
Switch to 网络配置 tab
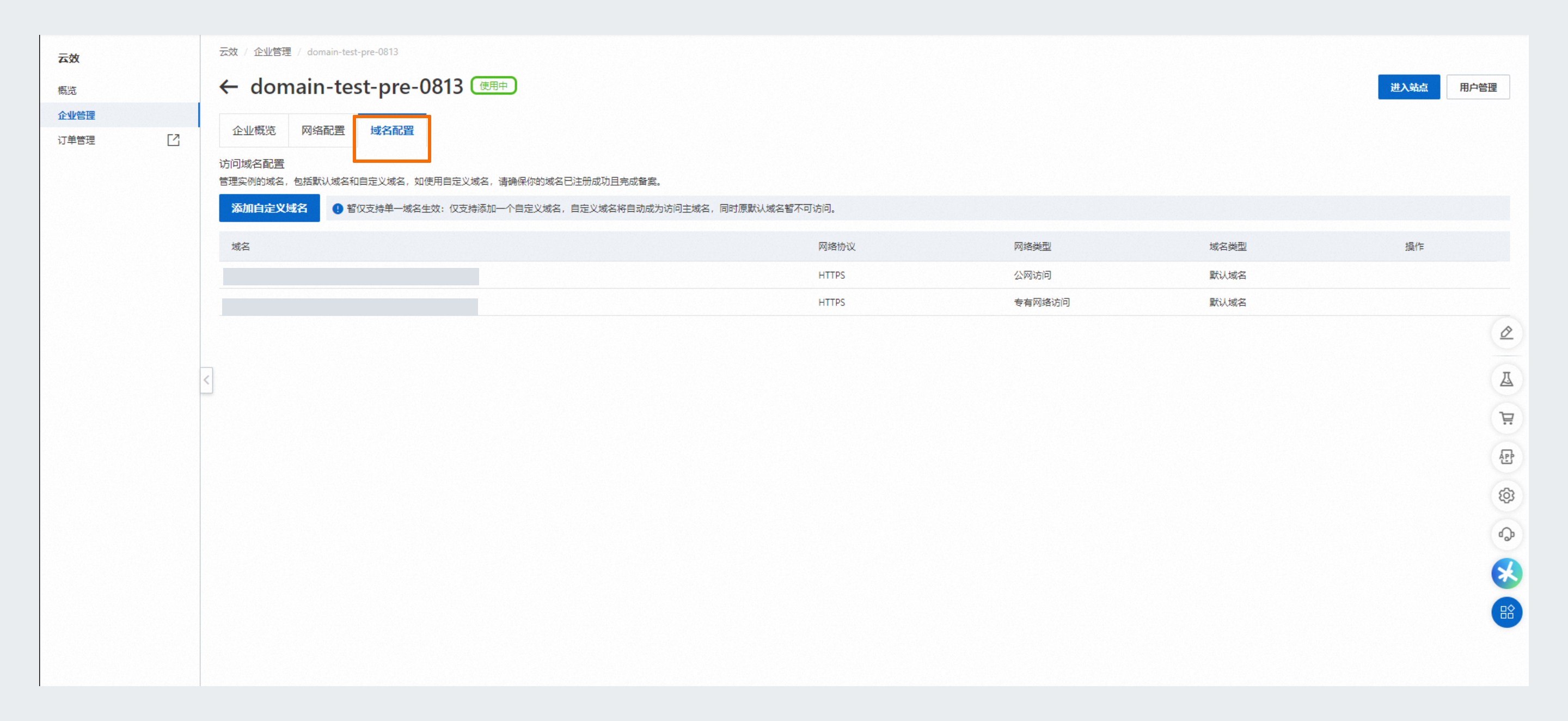coord(323,131)
